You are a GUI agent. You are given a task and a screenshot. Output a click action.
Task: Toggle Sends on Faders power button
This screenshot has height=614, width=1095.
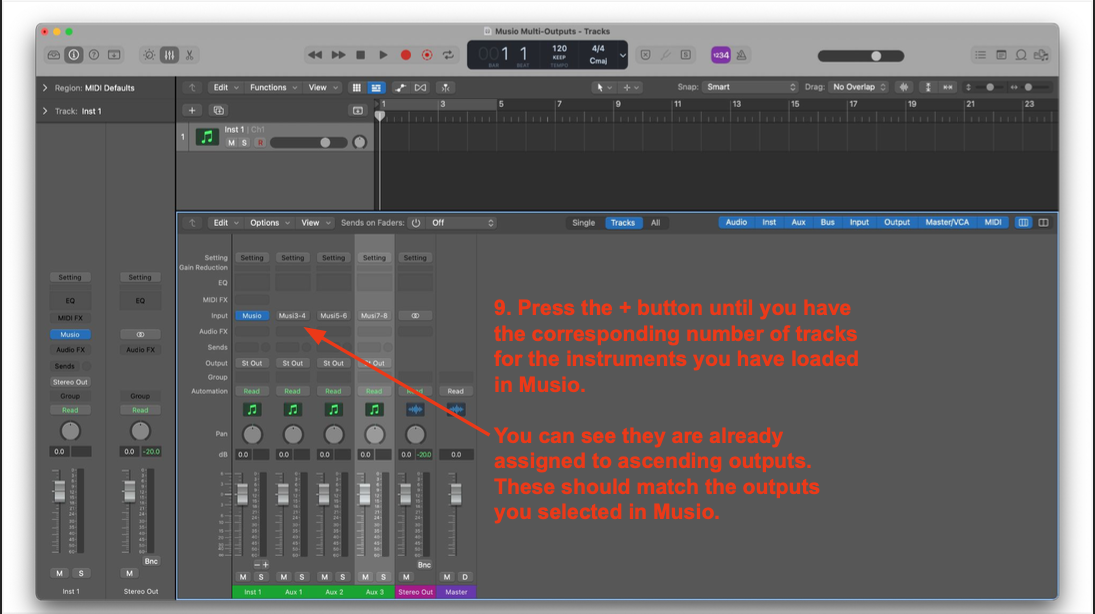click(x=416, y=223)
